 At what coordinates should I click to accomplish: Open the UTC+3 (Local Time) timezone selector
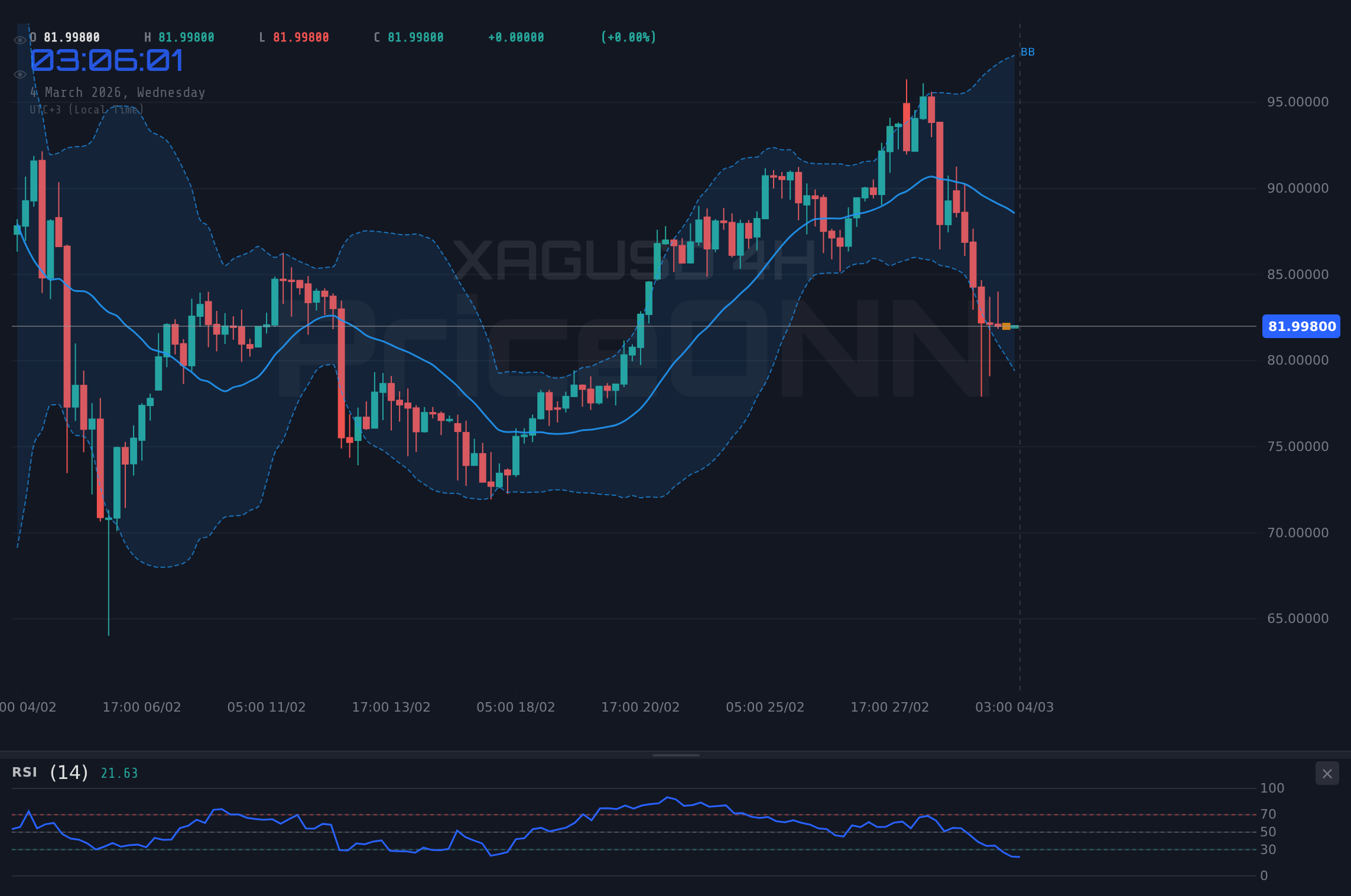tap(86, 109)
